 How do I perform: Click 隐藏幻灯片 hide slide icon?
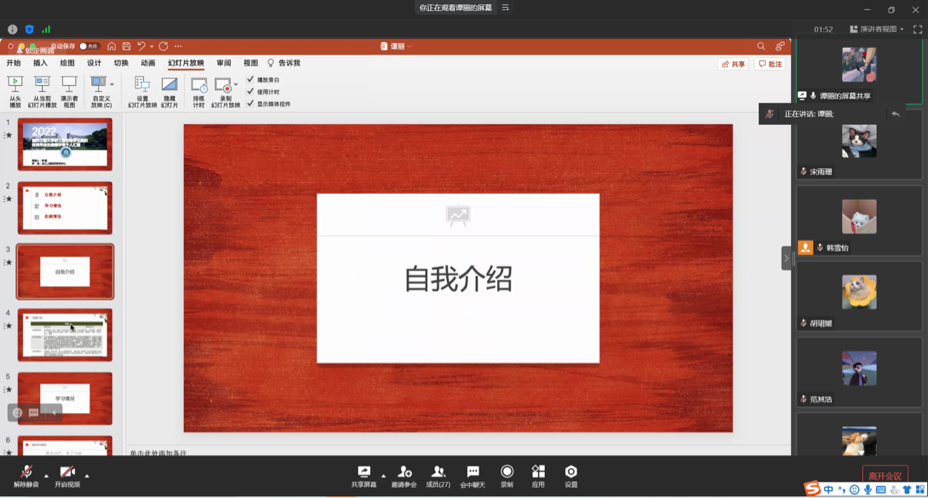[x=169, y=86]
